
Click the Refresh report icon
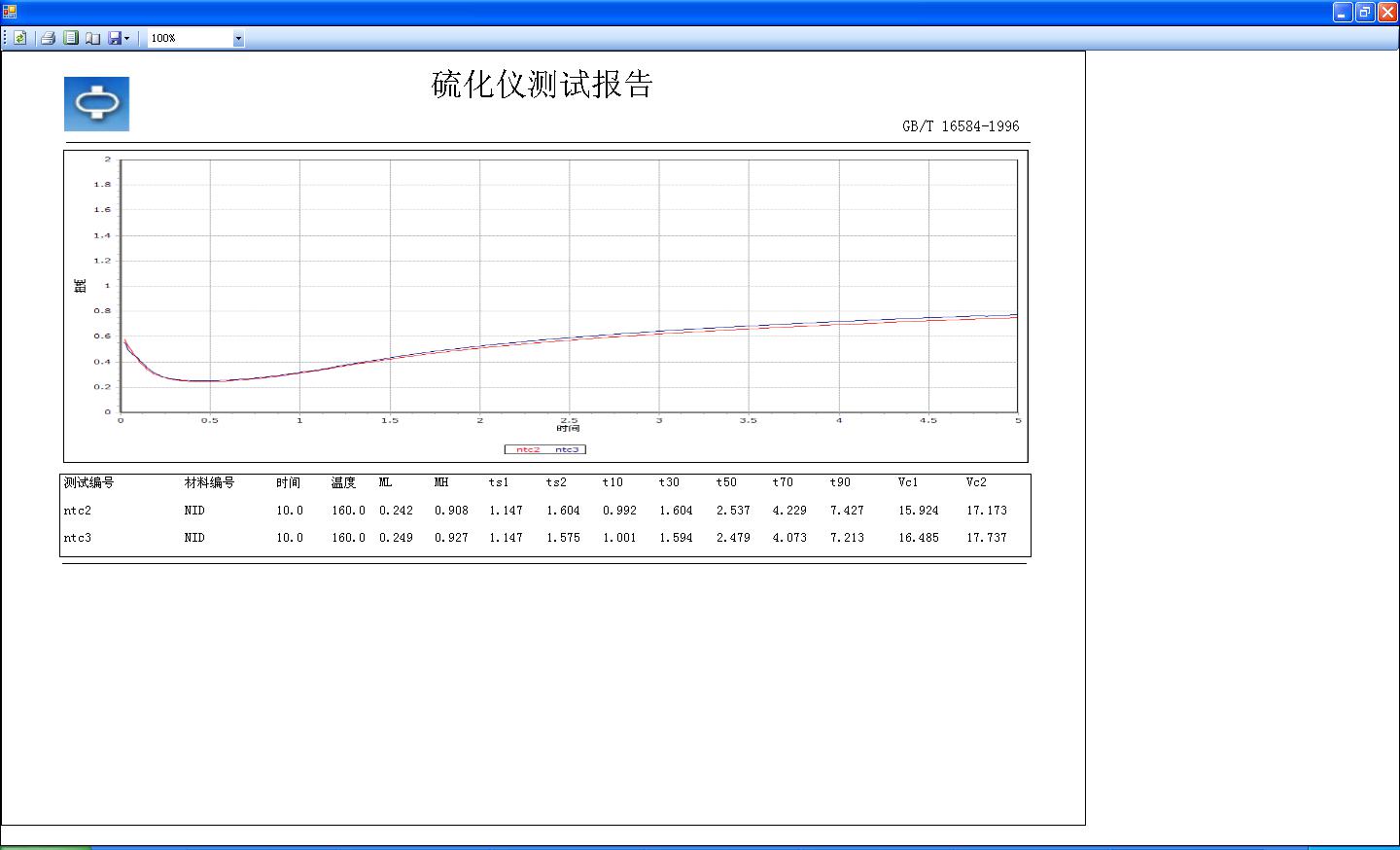(x=19, y=38)
